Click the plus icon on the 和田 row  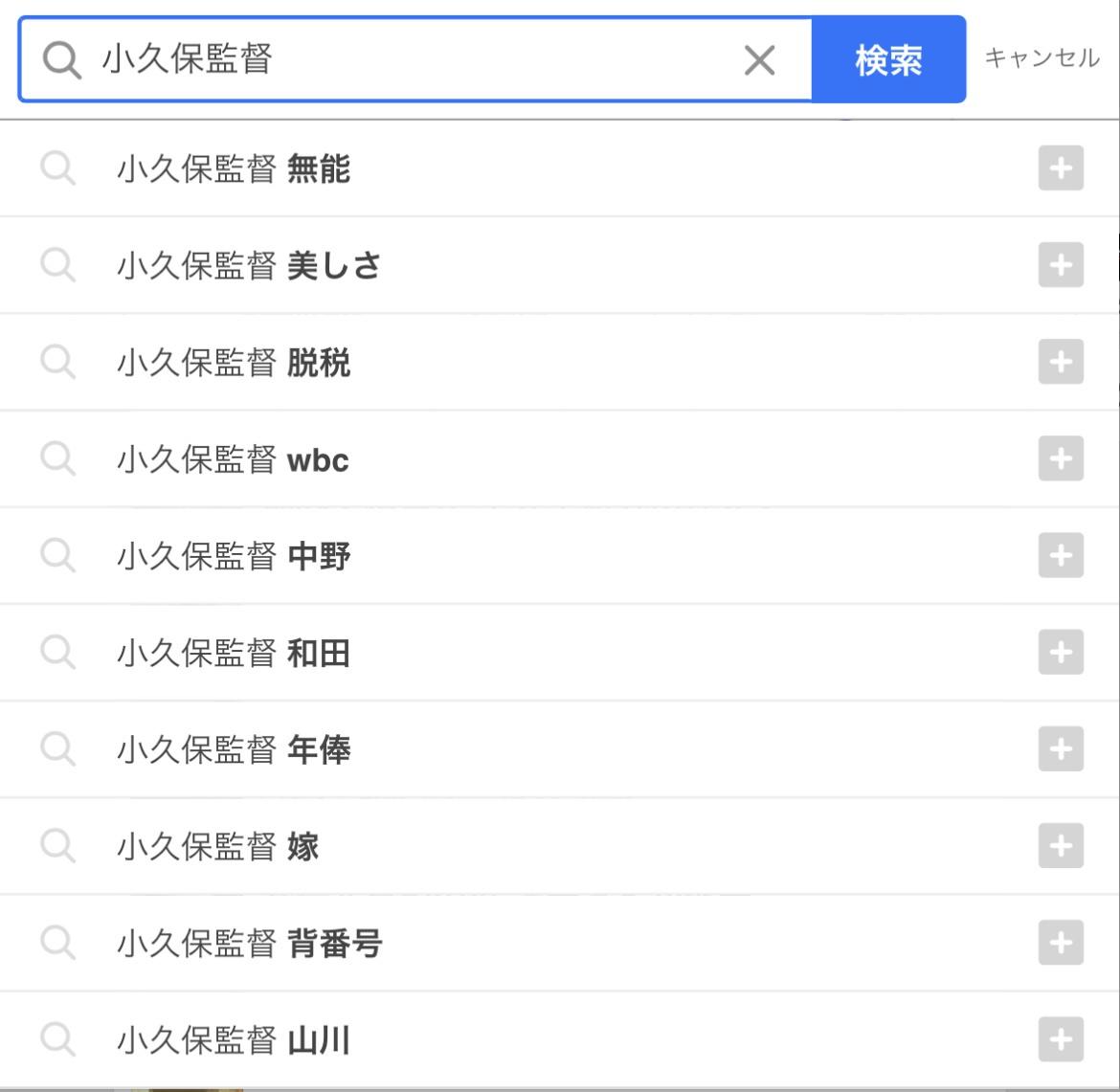[1061, 653]
